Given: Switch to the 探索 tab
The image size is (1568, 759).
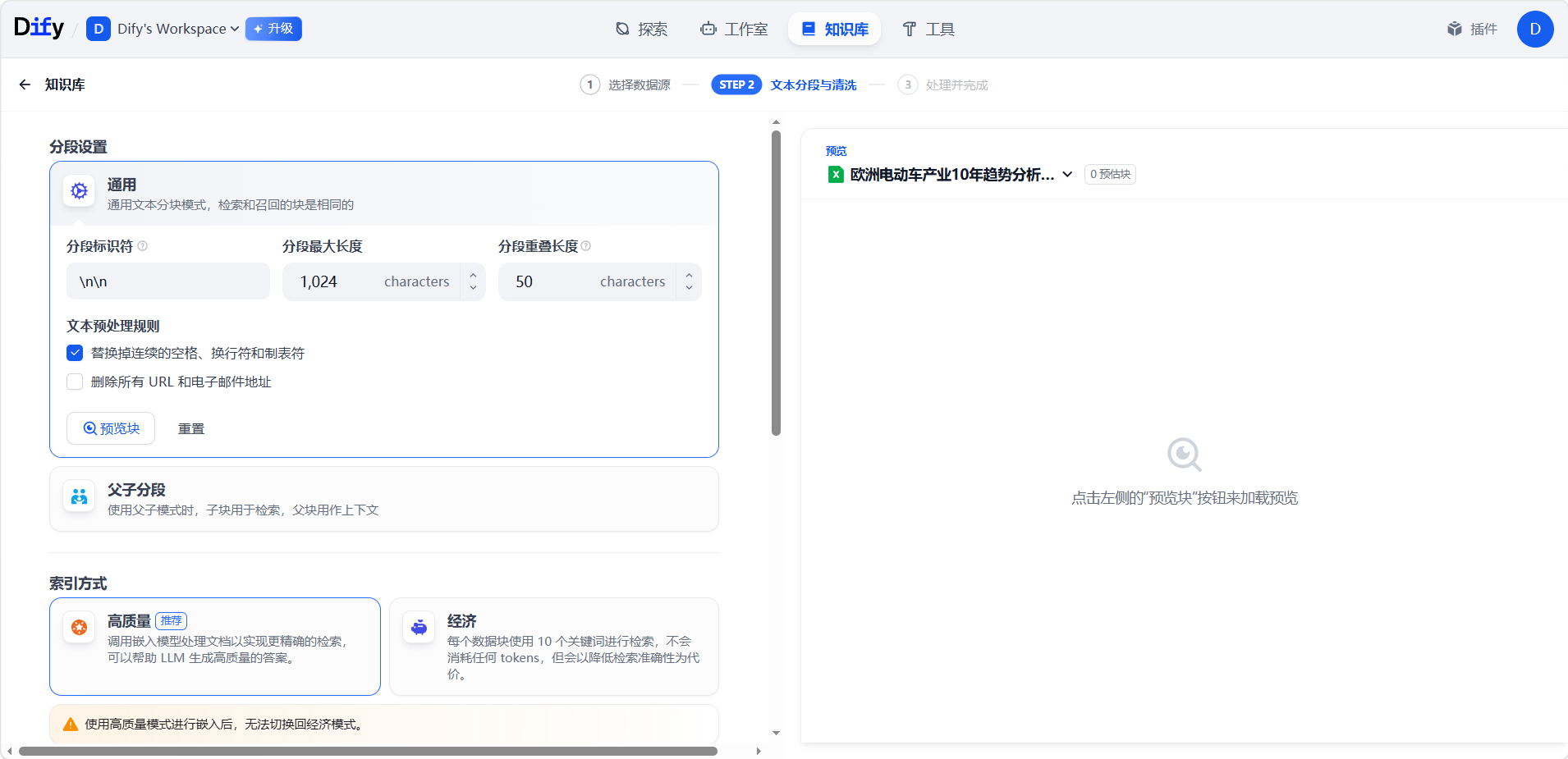Looking at the screenshot, I should 641,29.
